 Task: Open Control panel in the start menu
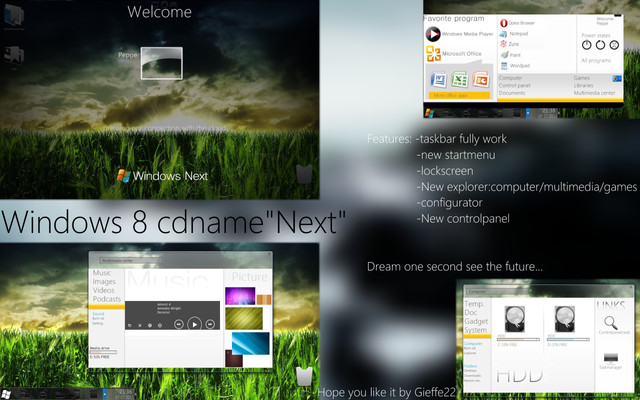[x=514, y=85]
